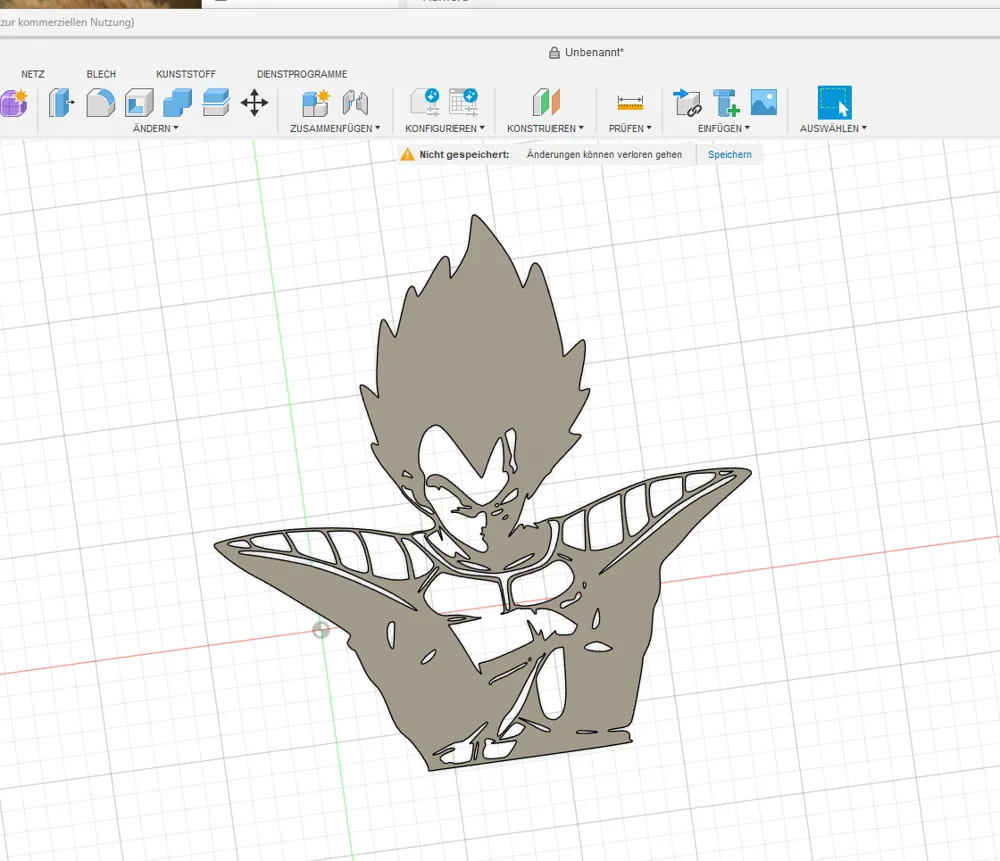1000x861 pixels.
Task: Click the purple Create Form icon
Action: coord(14,103)
